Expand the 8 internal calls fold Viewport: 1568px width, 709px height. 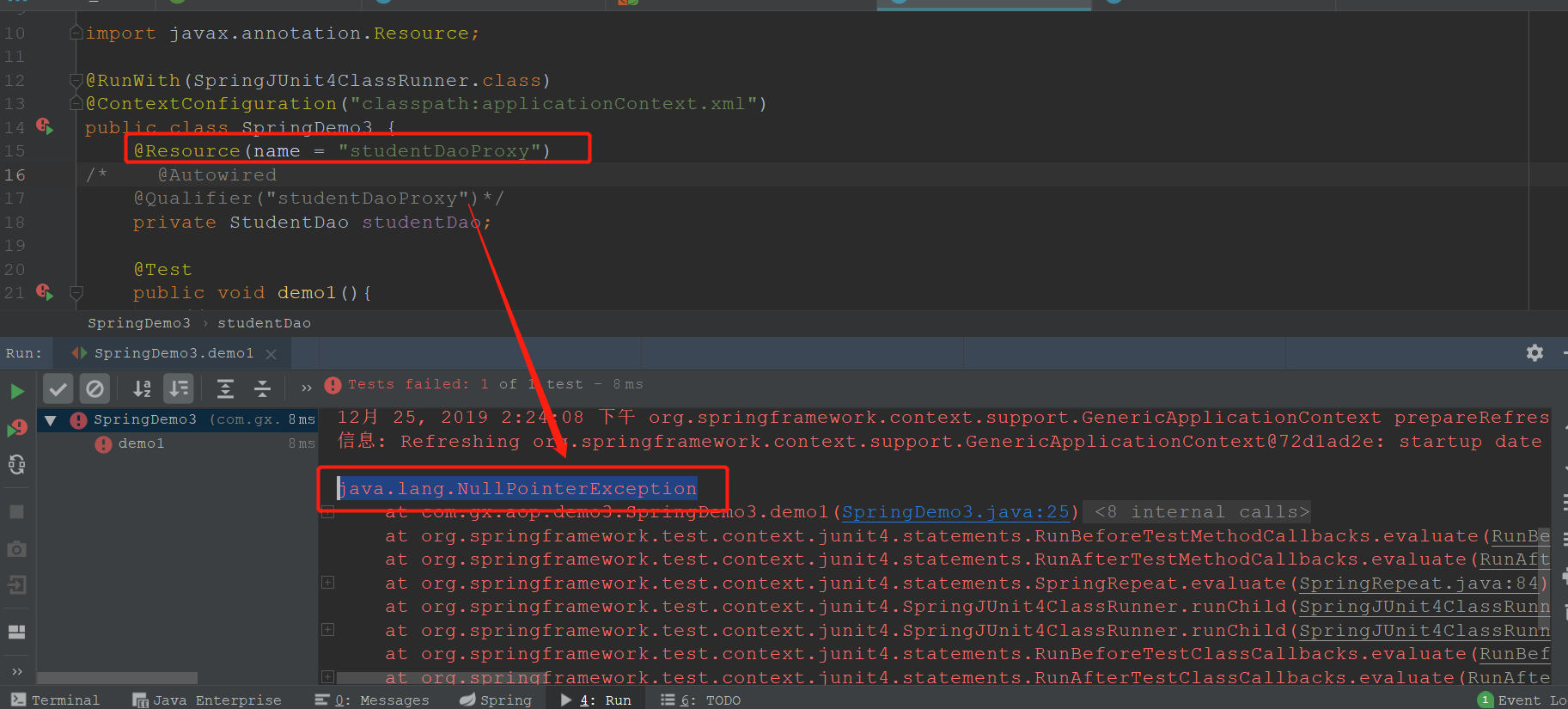pos(1201,512)
